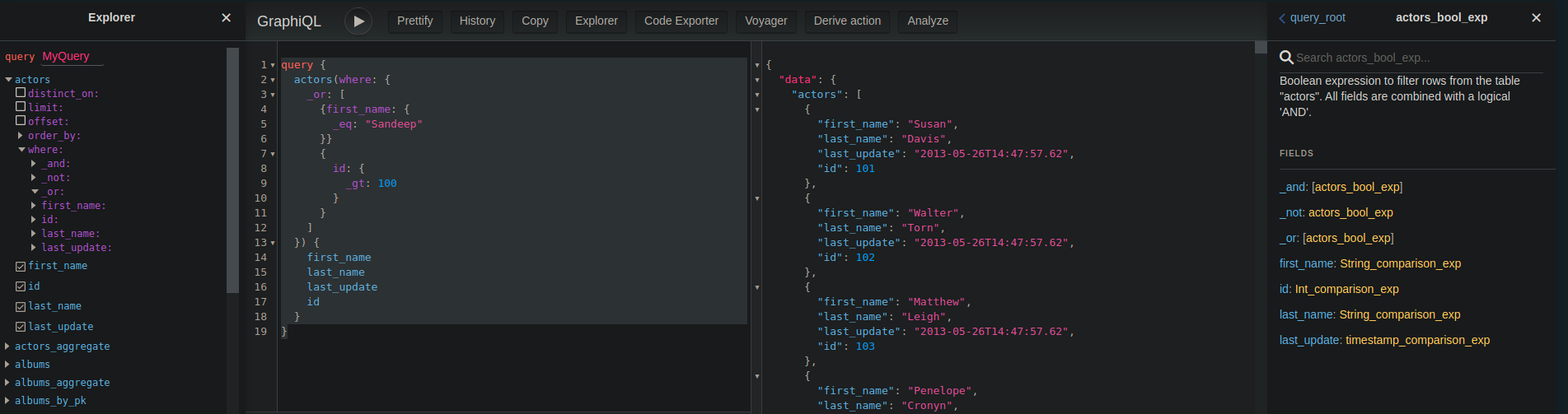Open String_comparison_exp type for first_name
The width and height of the screenshot is (1568, 414).
click(x=1400, y=263)
